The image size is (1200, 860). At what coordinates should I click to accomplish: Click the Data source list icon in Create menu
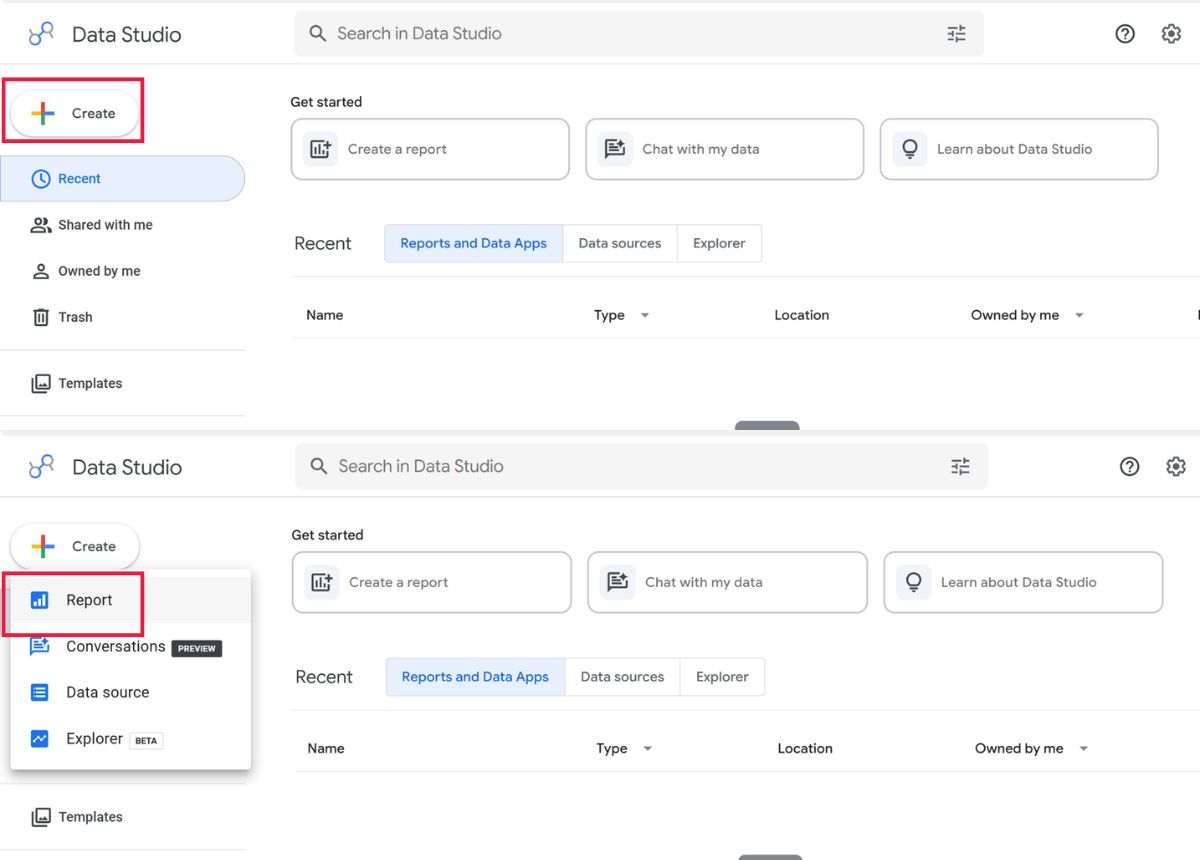click(40, 692)
